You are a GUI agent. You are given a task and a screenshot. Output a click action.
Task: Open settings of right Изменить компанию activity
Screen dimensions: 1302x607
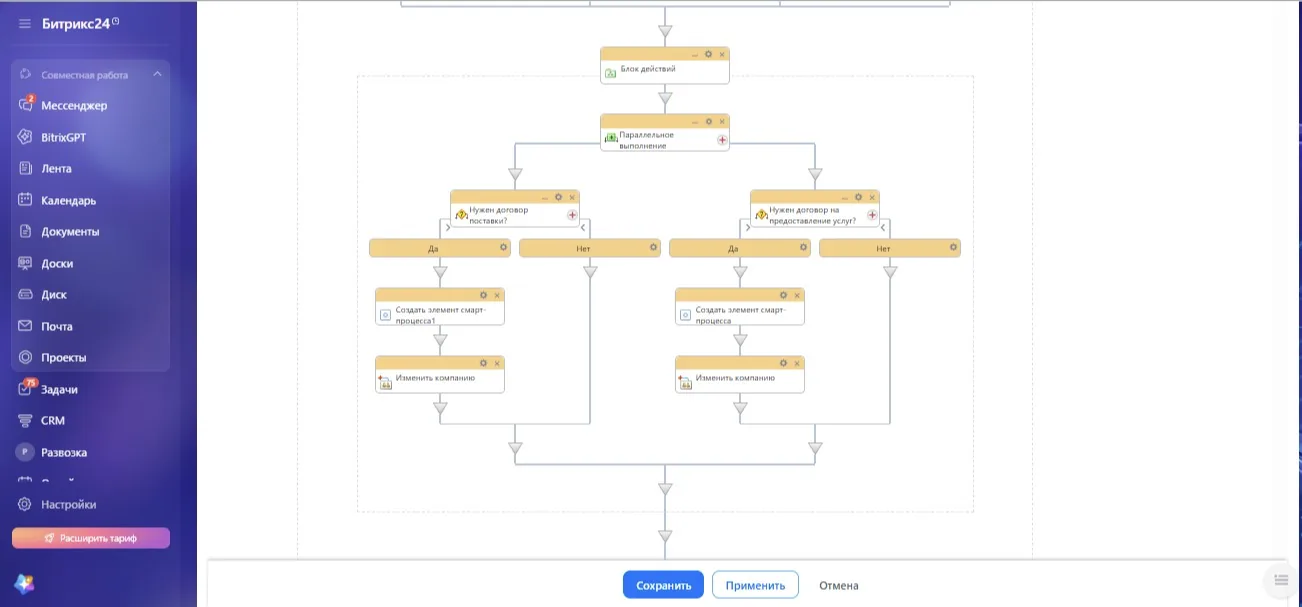point(783,363)
